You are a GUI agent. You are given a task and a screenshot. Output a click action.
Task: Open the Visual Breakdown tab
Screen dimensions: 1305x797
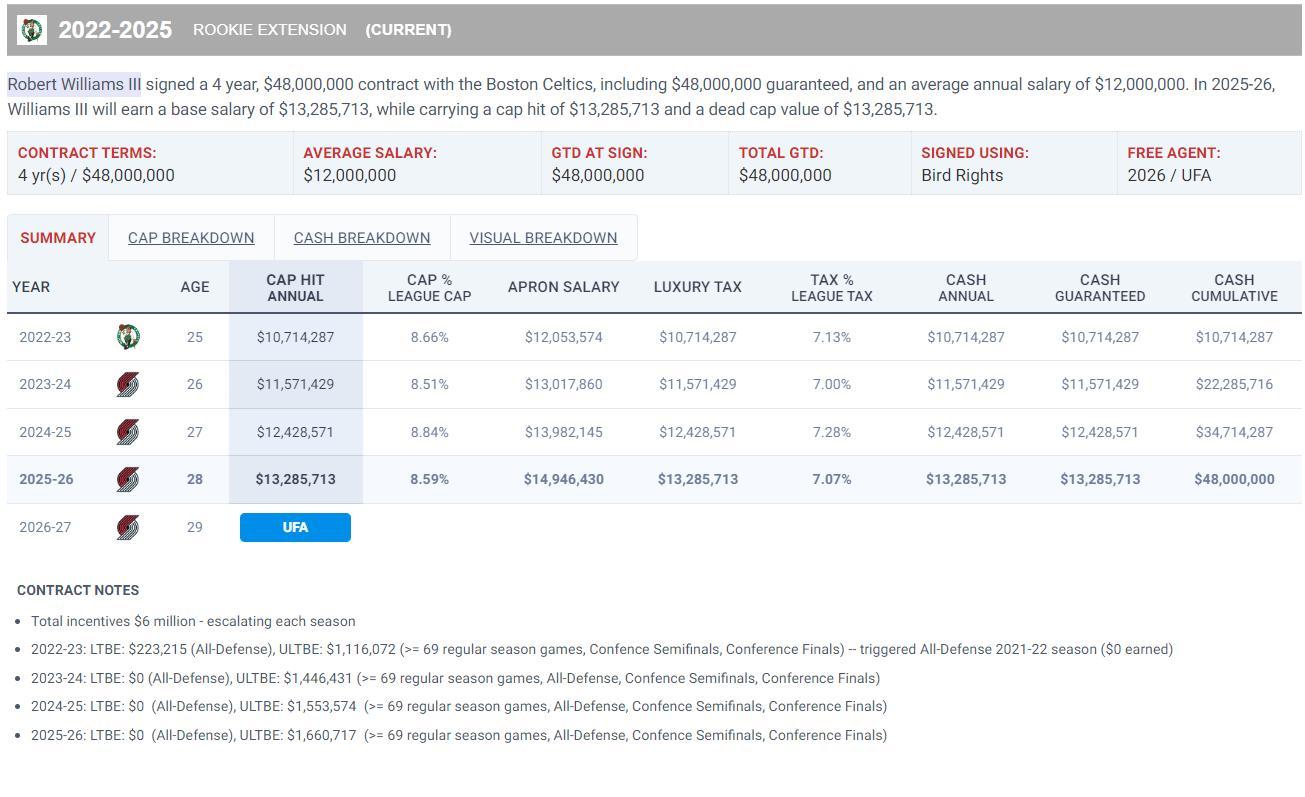(543, 238)
